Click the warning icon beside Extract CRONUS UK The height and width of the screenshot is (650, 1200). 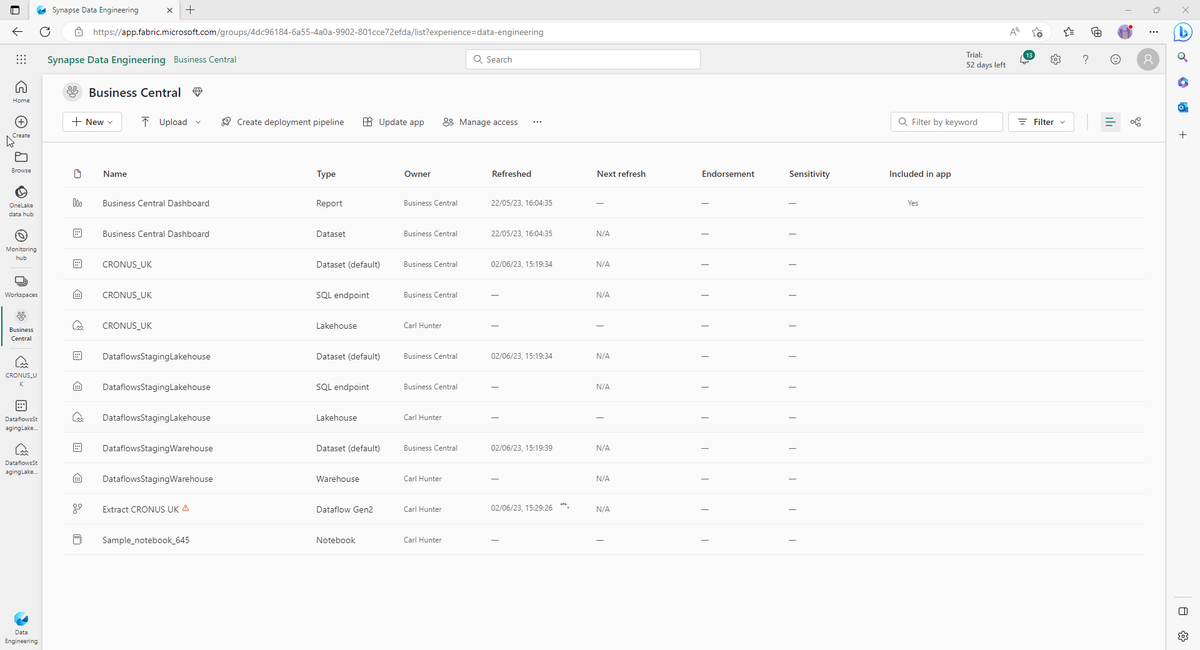186,508
